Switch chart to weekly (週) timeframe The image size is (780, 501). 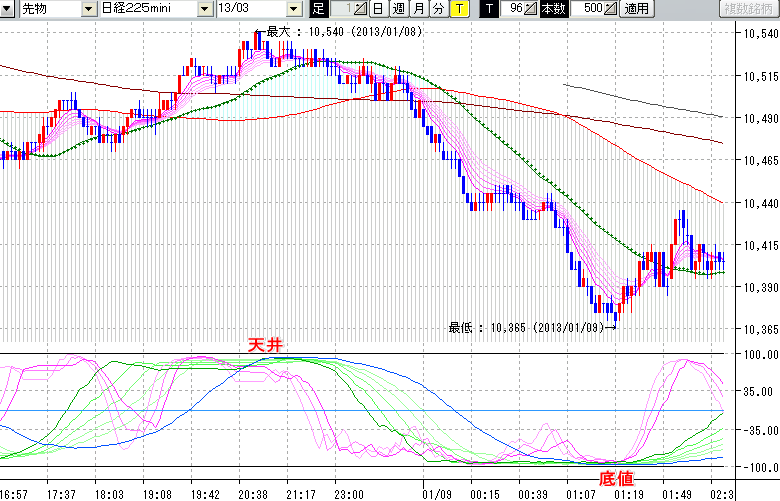(398, 9)
